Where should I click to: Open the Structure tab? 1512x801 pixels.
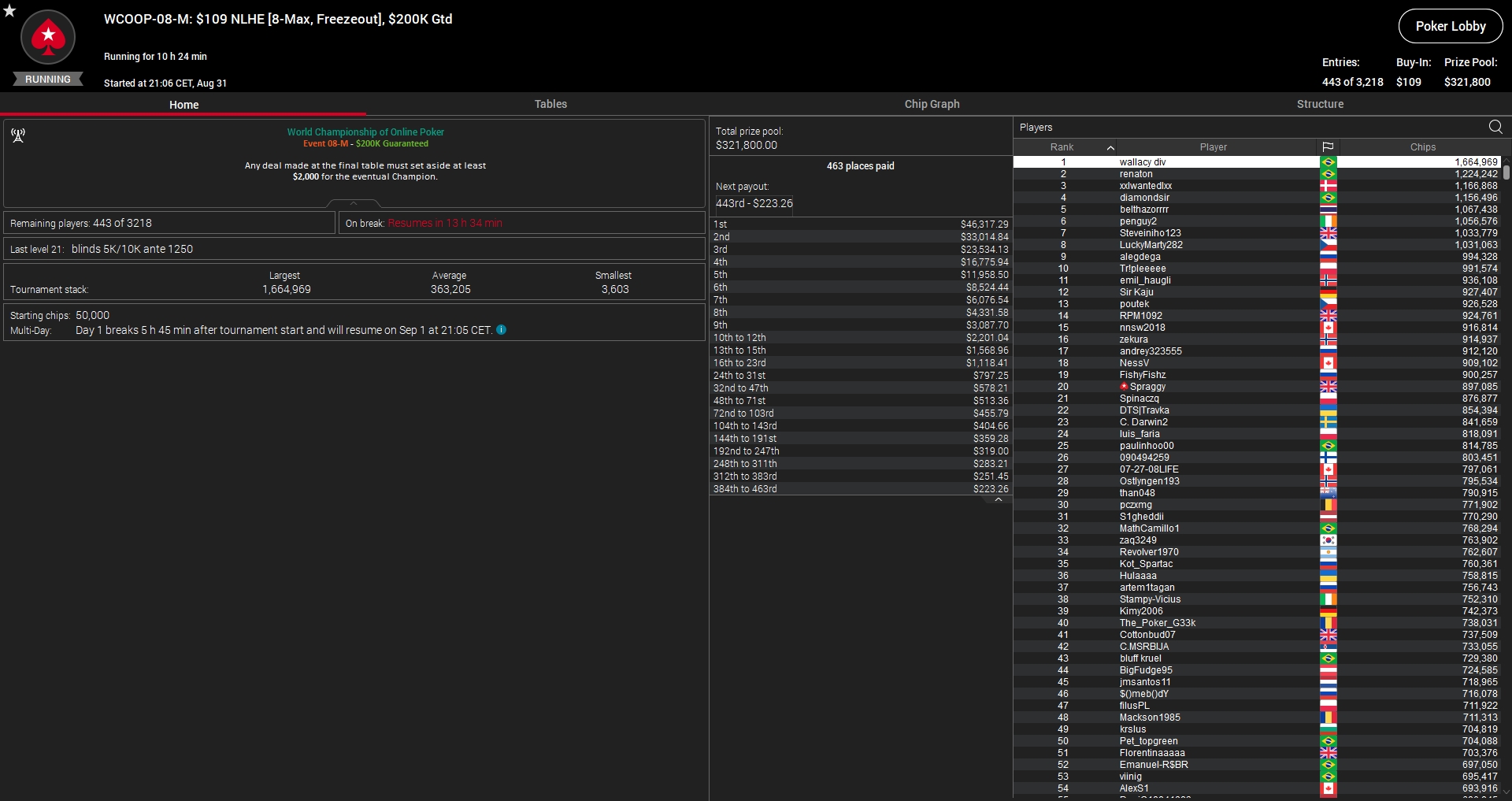pos(1320,104)
